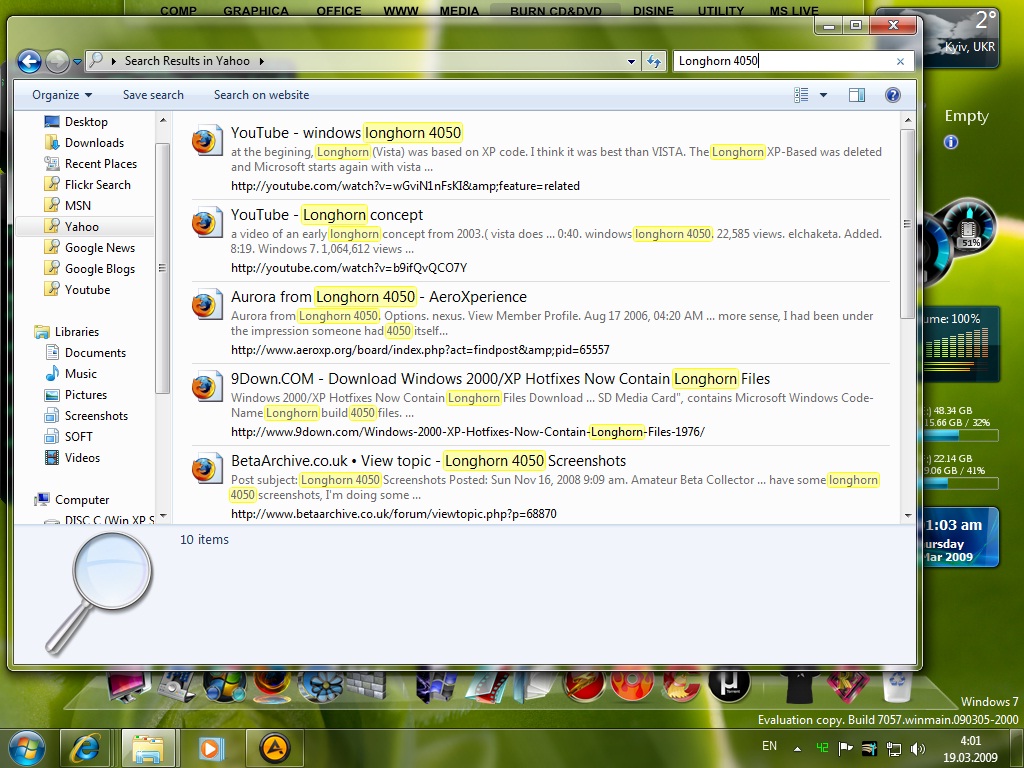Click info icon under Empty gadget
The height and width of the screenshot is (768, 1024).
[951, 142]
